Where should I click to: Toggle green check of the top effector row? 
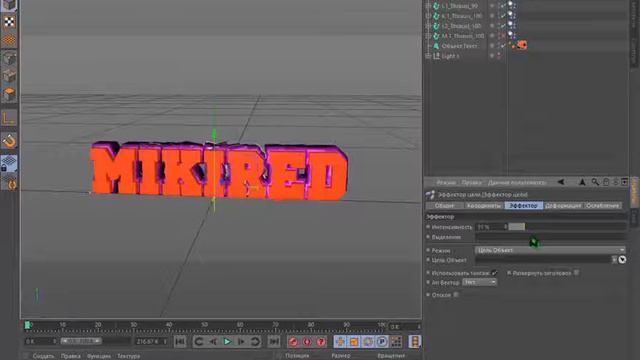(x=503, y=6)
